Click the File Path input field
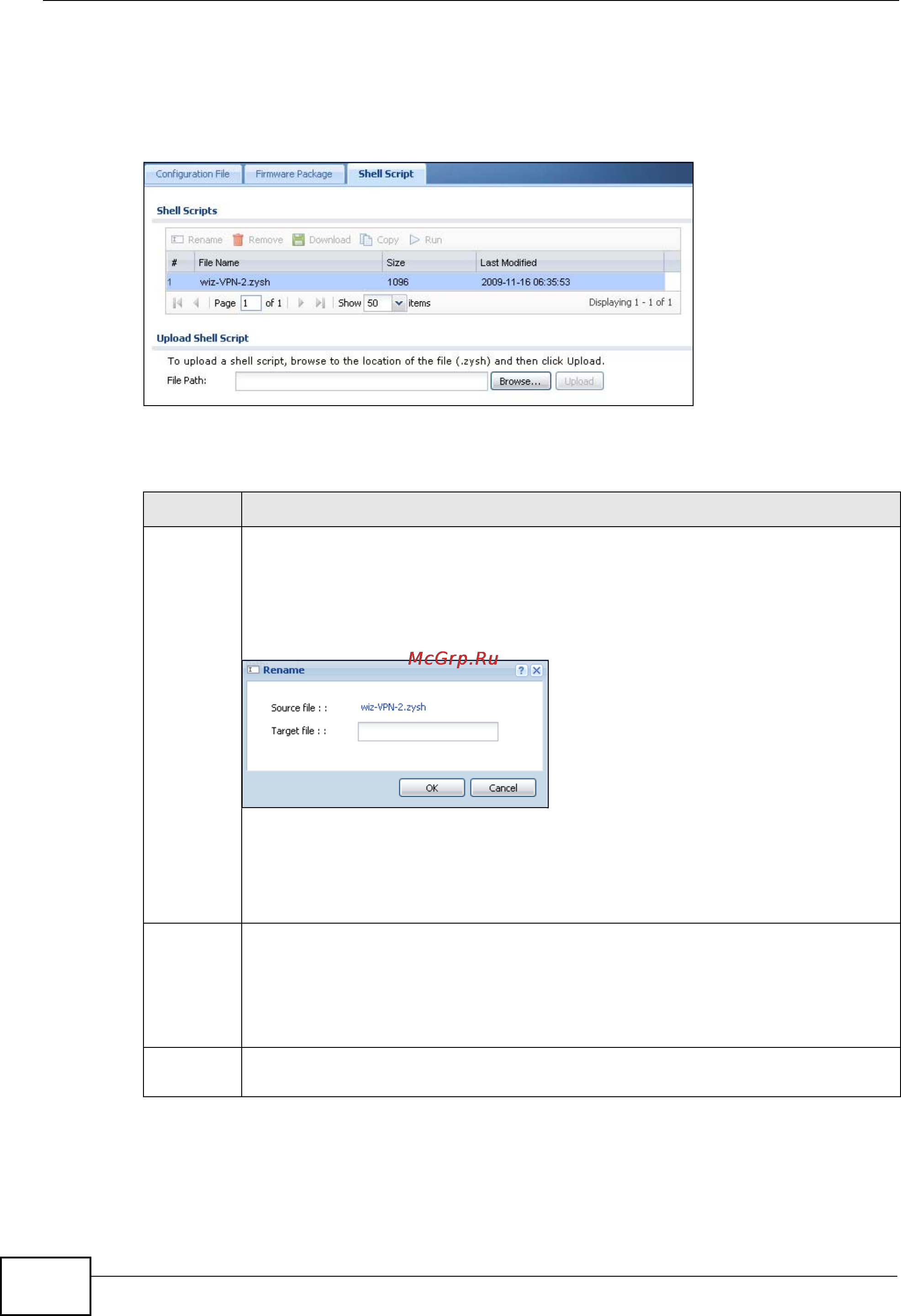The image size is (901, 1316). pos(361,381)
